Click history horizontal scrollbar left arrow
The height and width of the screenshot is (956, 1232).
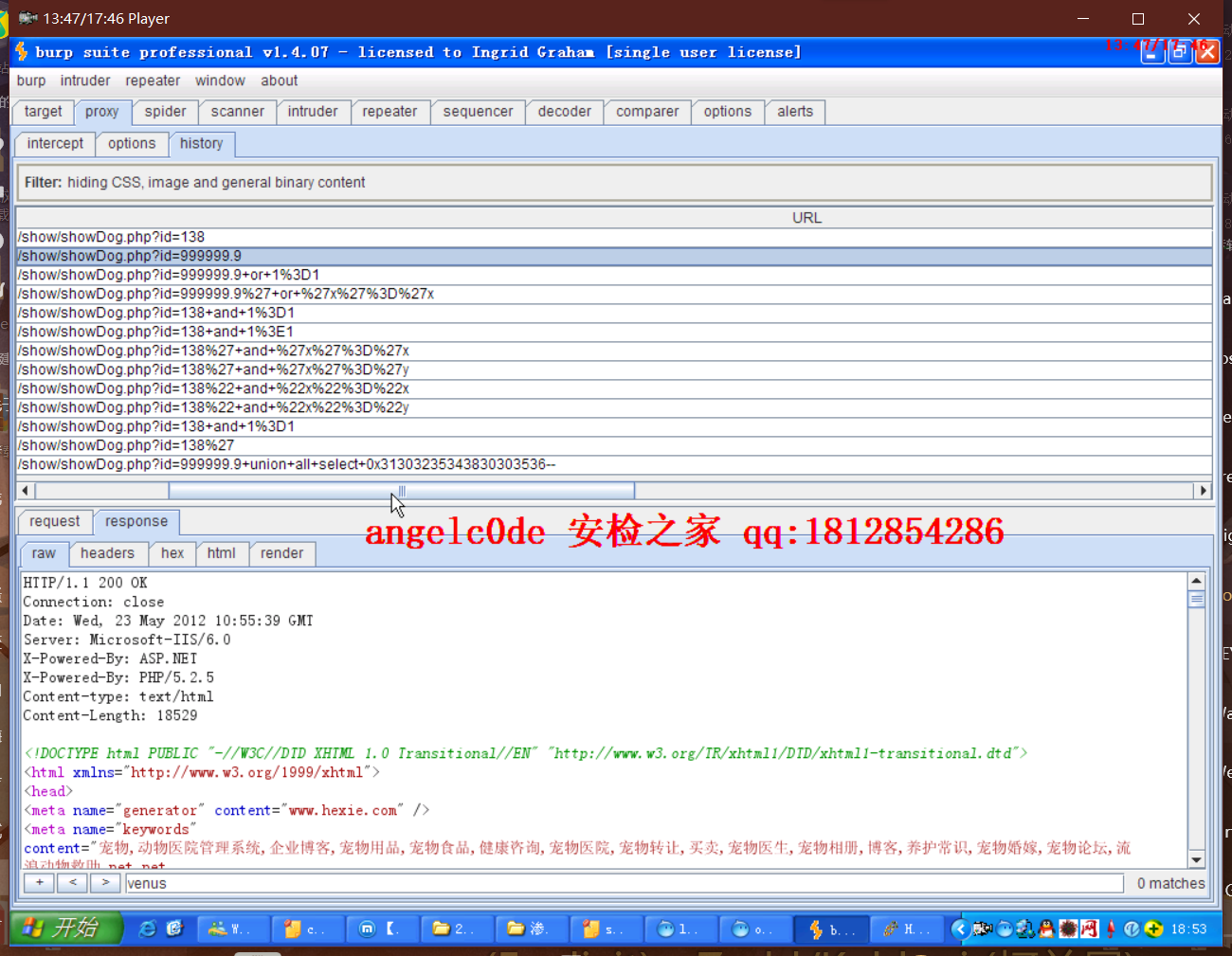pos(26,491)
